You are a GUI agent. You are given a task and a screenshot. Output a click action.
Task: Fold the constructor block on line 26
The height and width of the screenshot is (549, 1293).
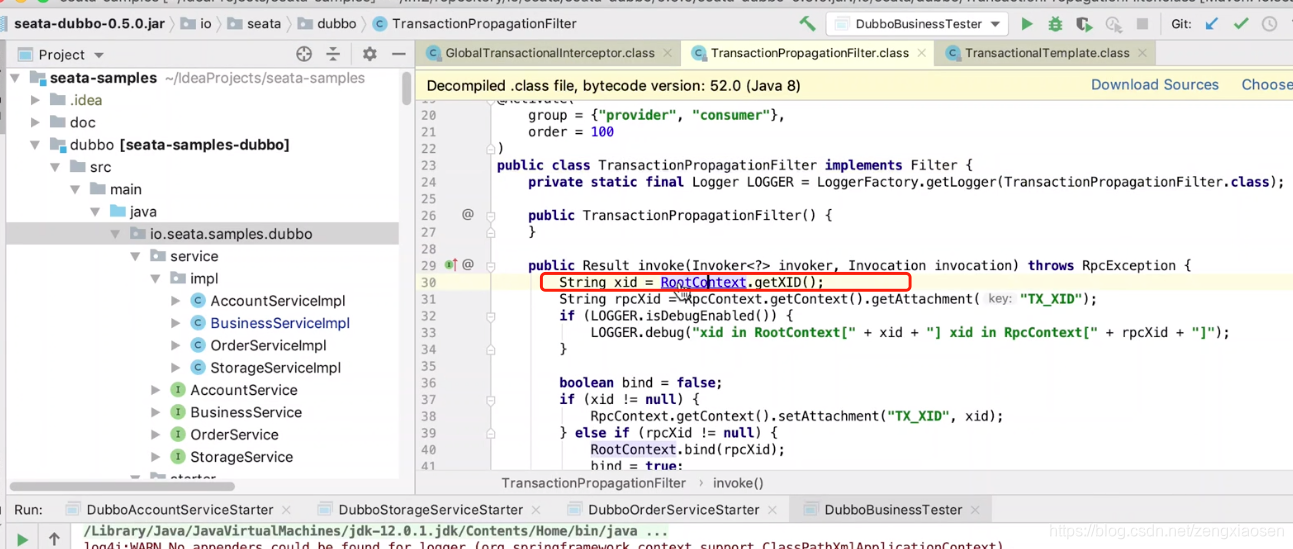pos(493,215)
